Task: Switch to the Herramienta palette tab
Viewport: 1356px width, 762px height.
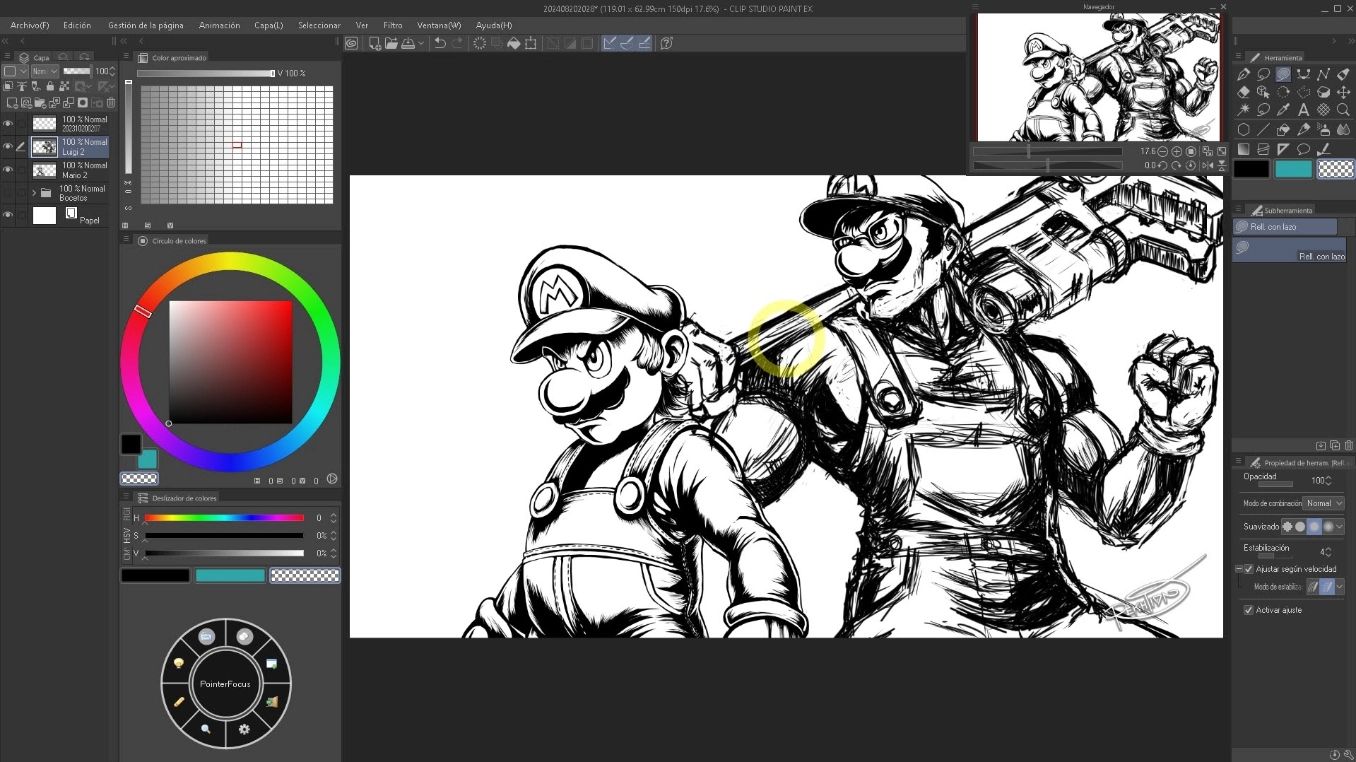Action: pyautogui.click(x=1277, y=57)
